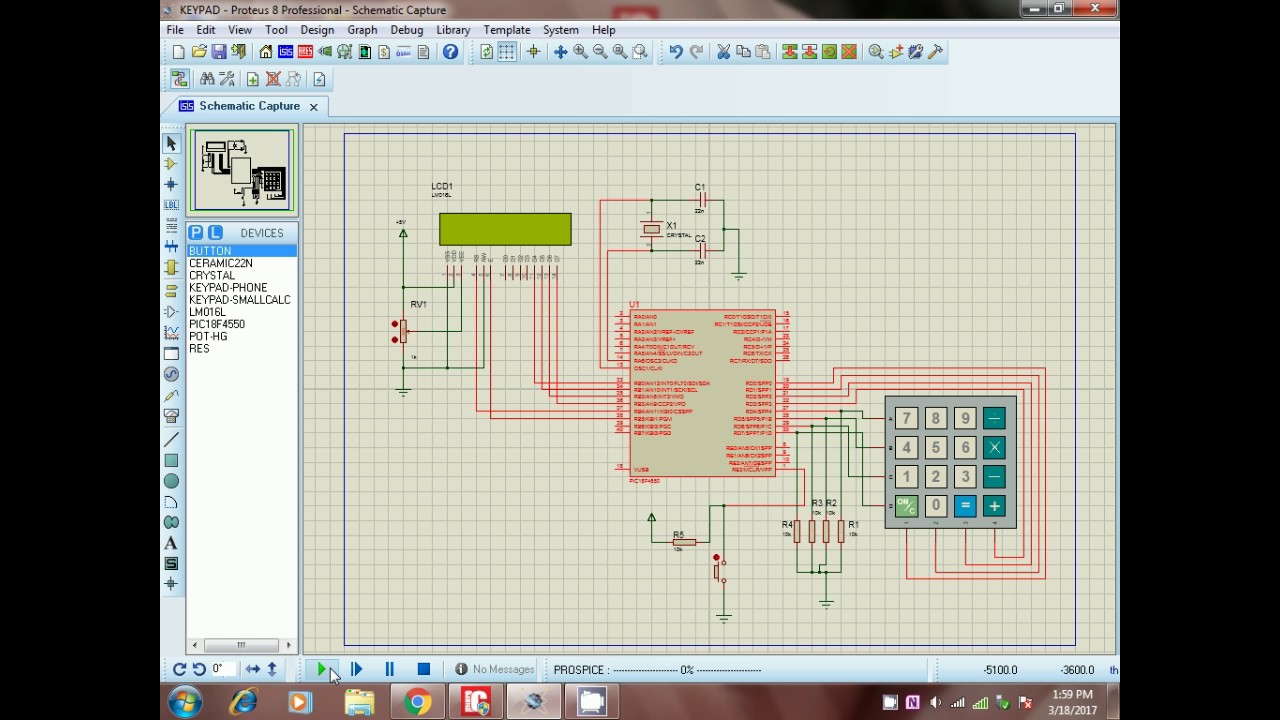The width and height of the screenshot is (1280, 720).
Task: Open Pick Parts from Libraries icon
Action: pos(876,52)
